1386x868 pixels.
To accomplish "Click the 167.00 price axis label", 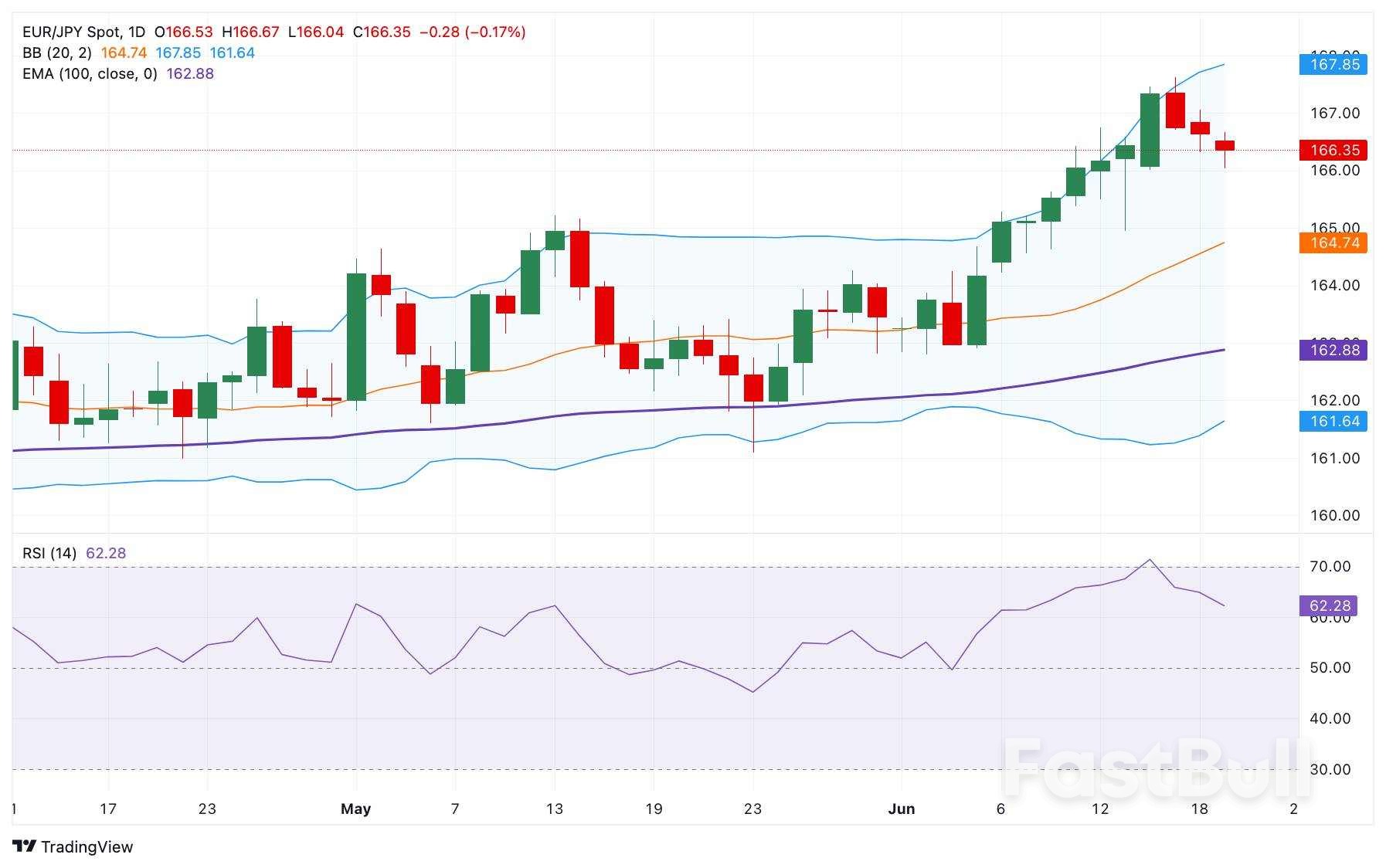I will pos(1334,114).
